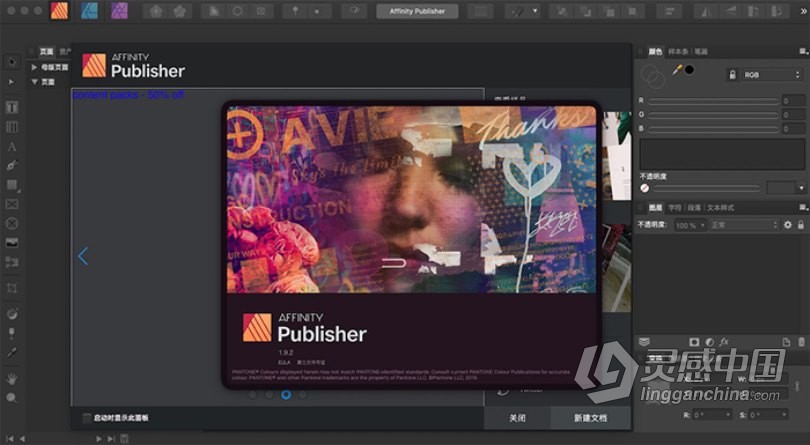Expand the 母版页面 tree section
The height and width of the screenshot is (445, 810).
[34, 67]
